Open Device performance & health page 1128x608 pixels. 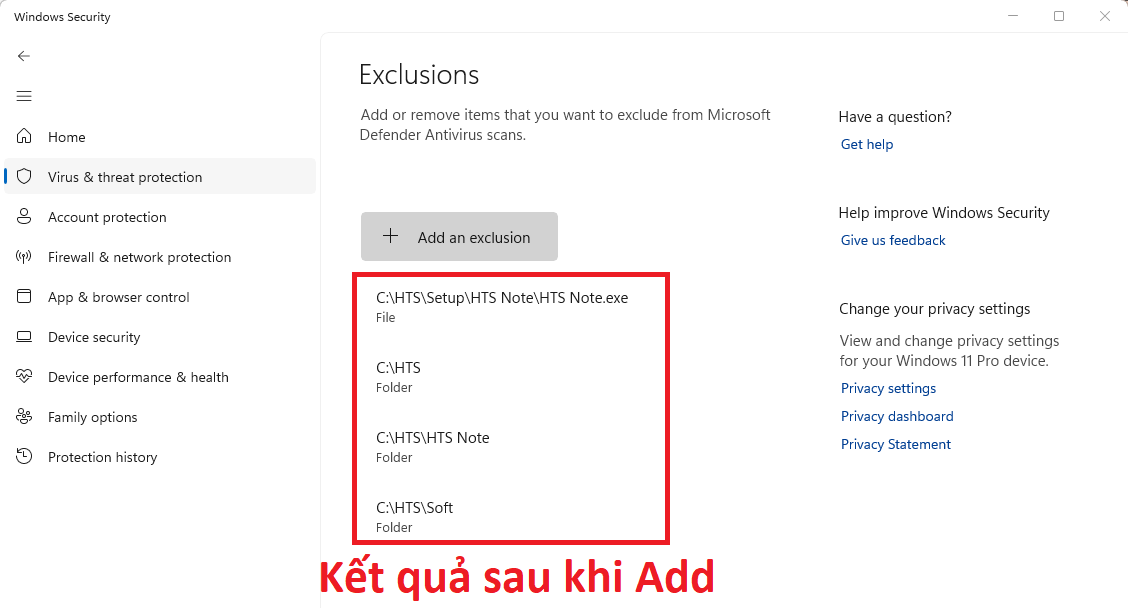click(x=160, y=376)
